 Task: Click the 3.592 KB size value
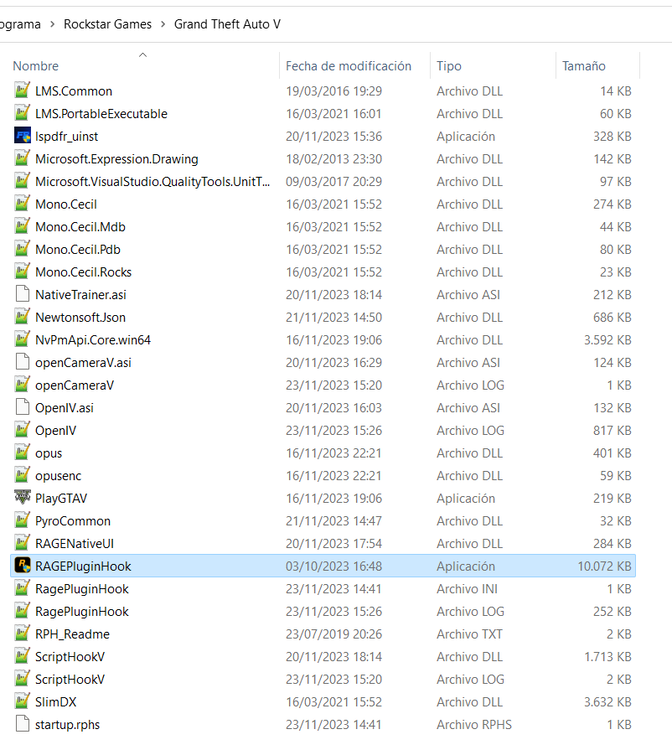608,340
